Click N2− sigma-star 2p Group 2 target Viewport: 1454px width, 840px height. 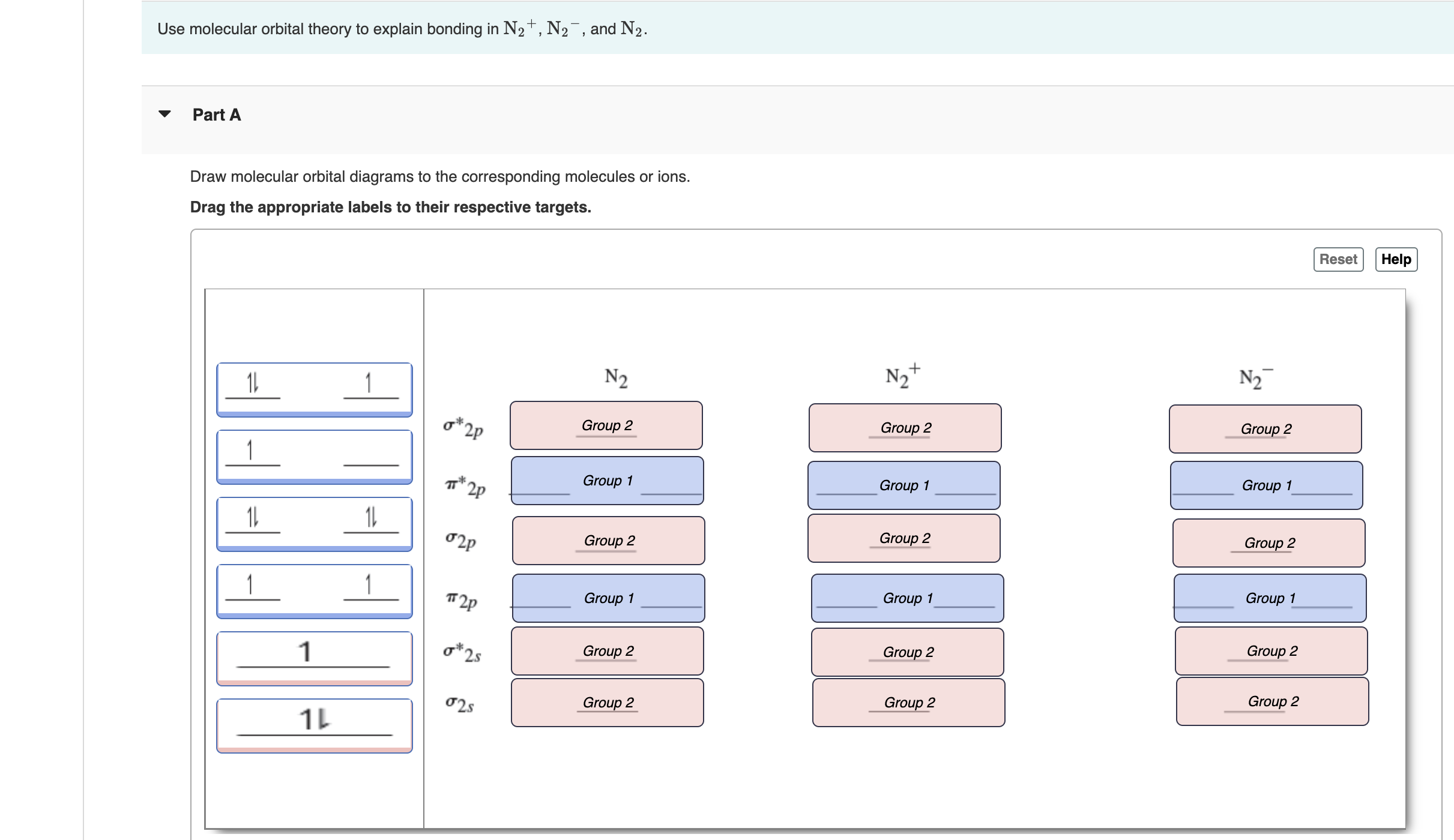(1265, 429)
